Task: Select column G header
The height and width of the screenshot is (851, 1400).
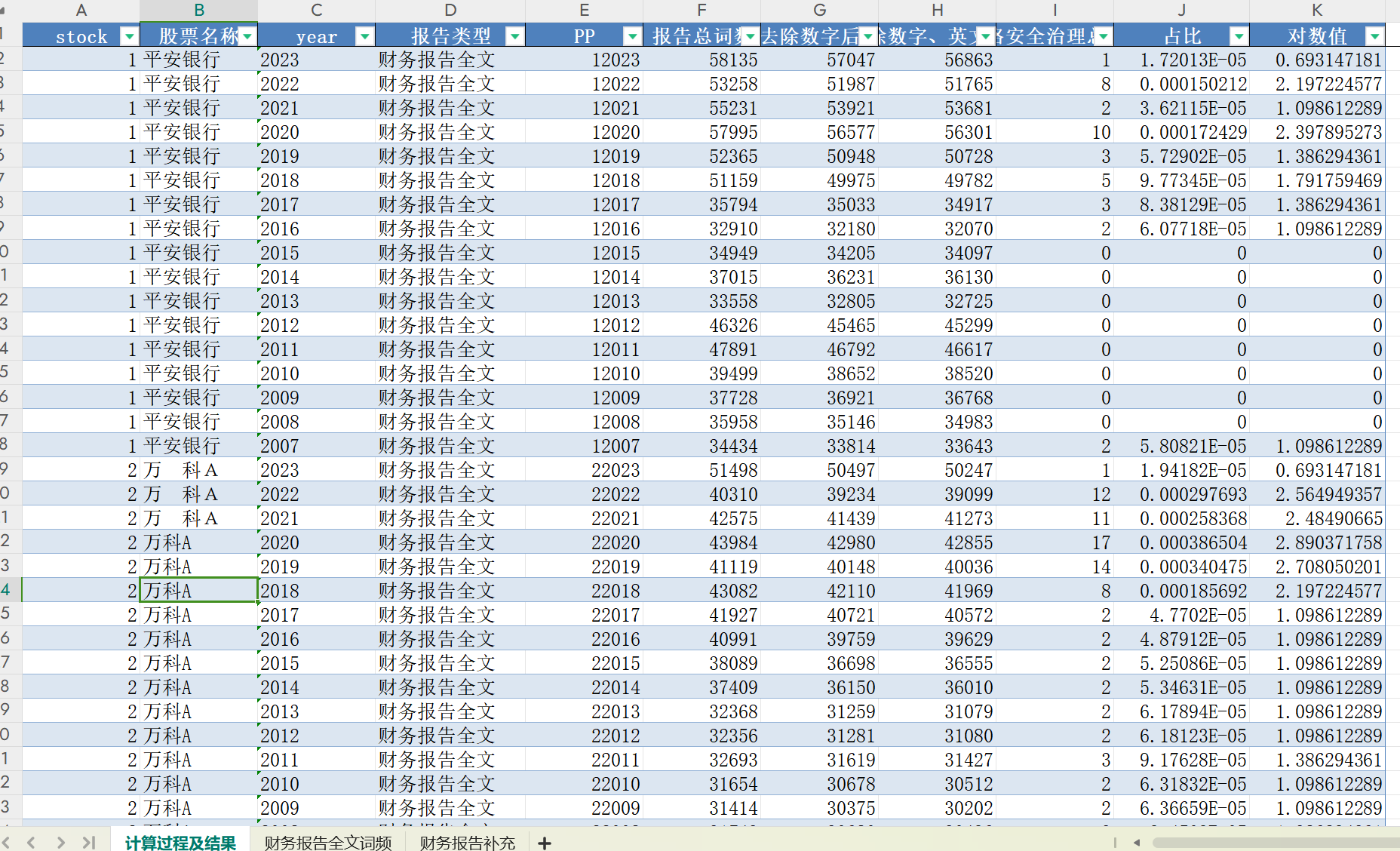Action: point(820,11)
